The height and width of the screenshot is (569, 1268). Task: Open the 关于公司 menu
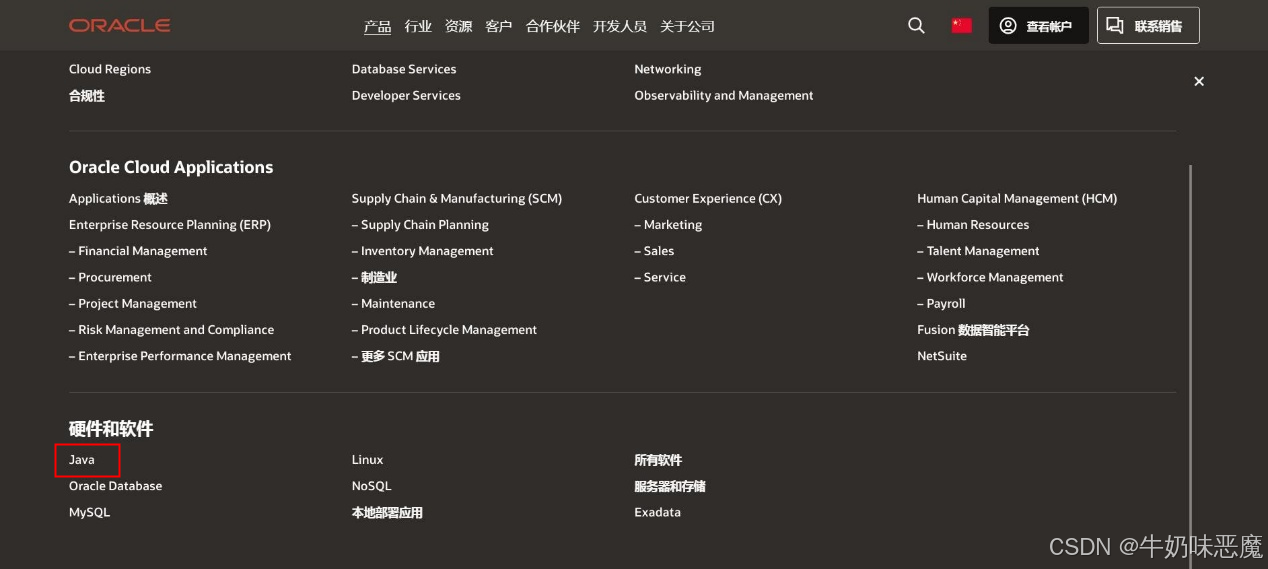687,26
